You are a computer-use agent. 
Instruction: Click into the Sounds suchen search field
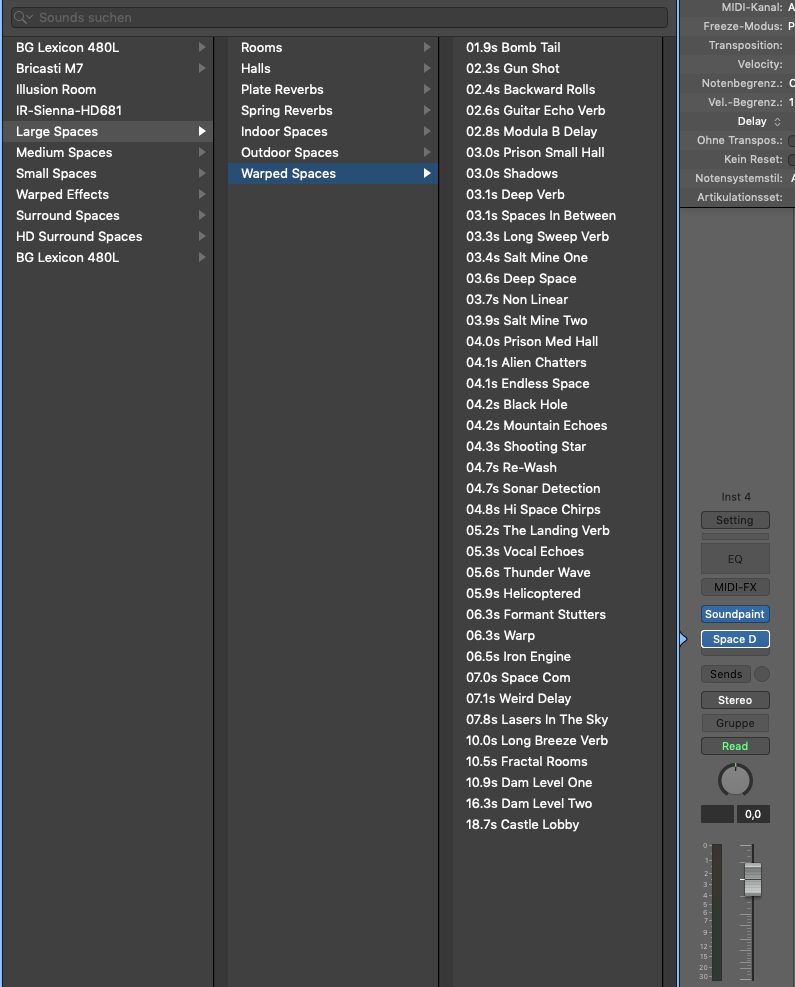pos(340,18)
